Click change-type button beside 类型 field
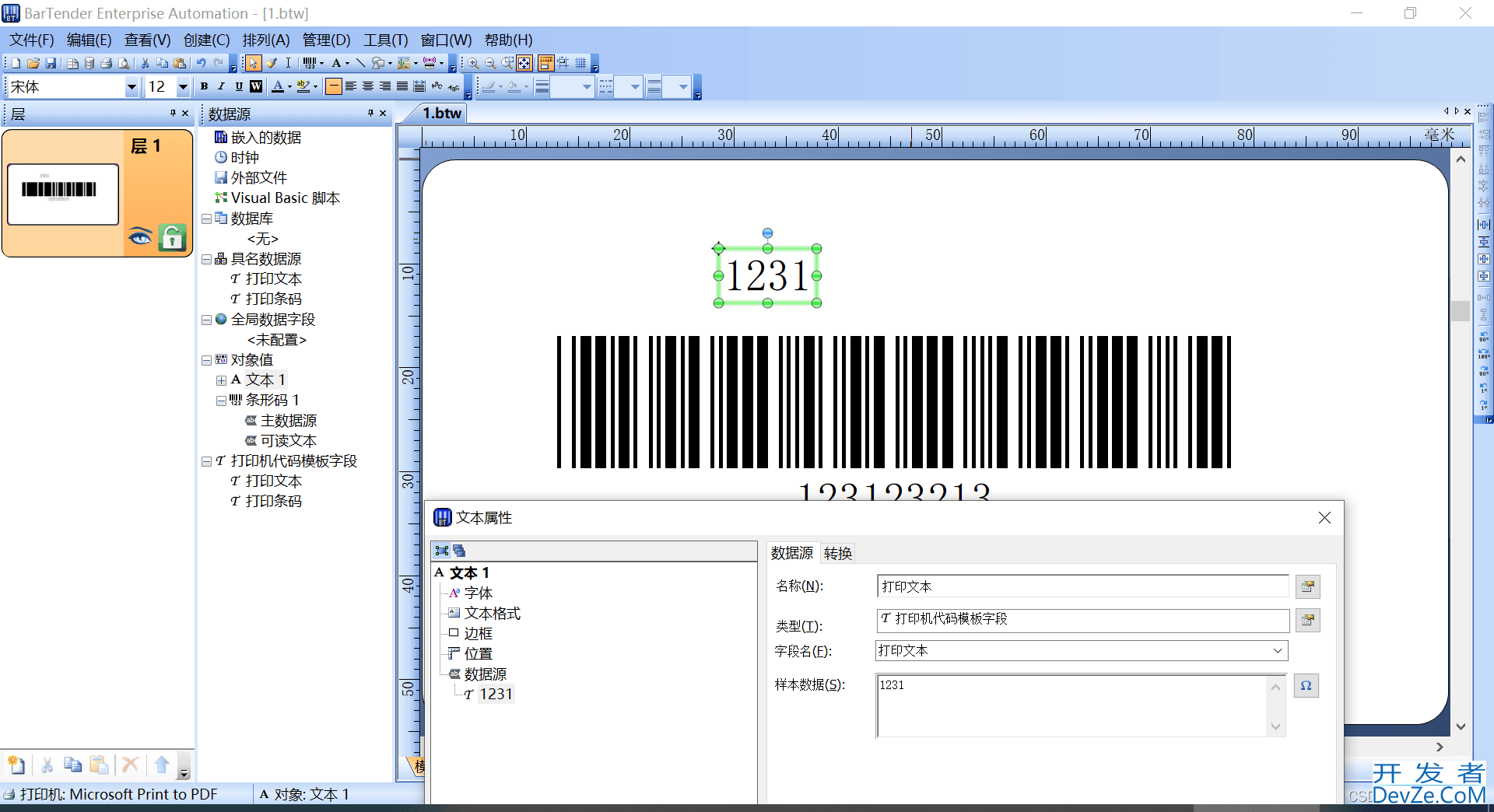Screen dimensions: 1494x812 [x=1308, y=620]
